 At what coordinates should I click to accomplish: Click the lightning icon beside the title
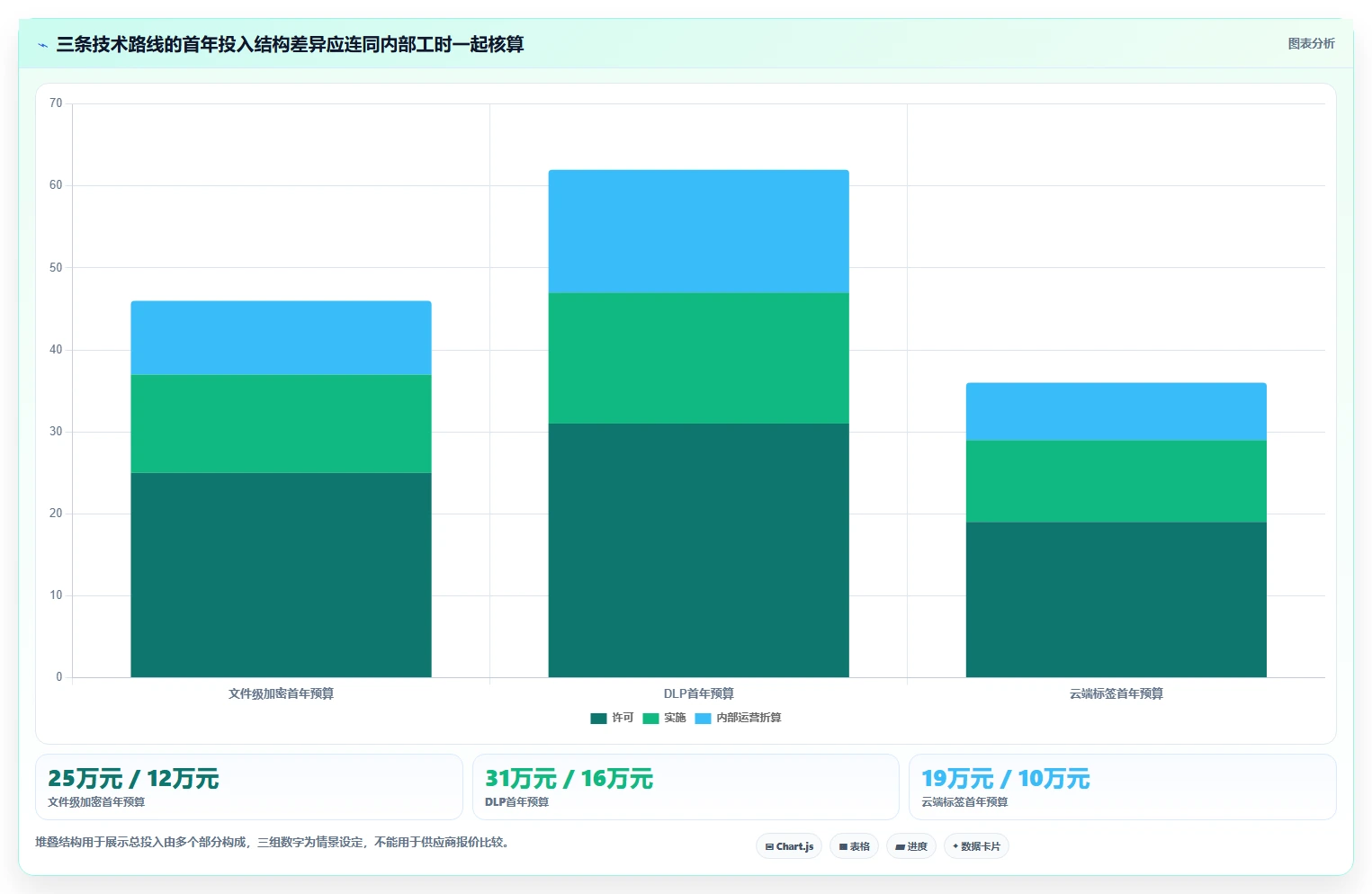(x=42, y=45)
